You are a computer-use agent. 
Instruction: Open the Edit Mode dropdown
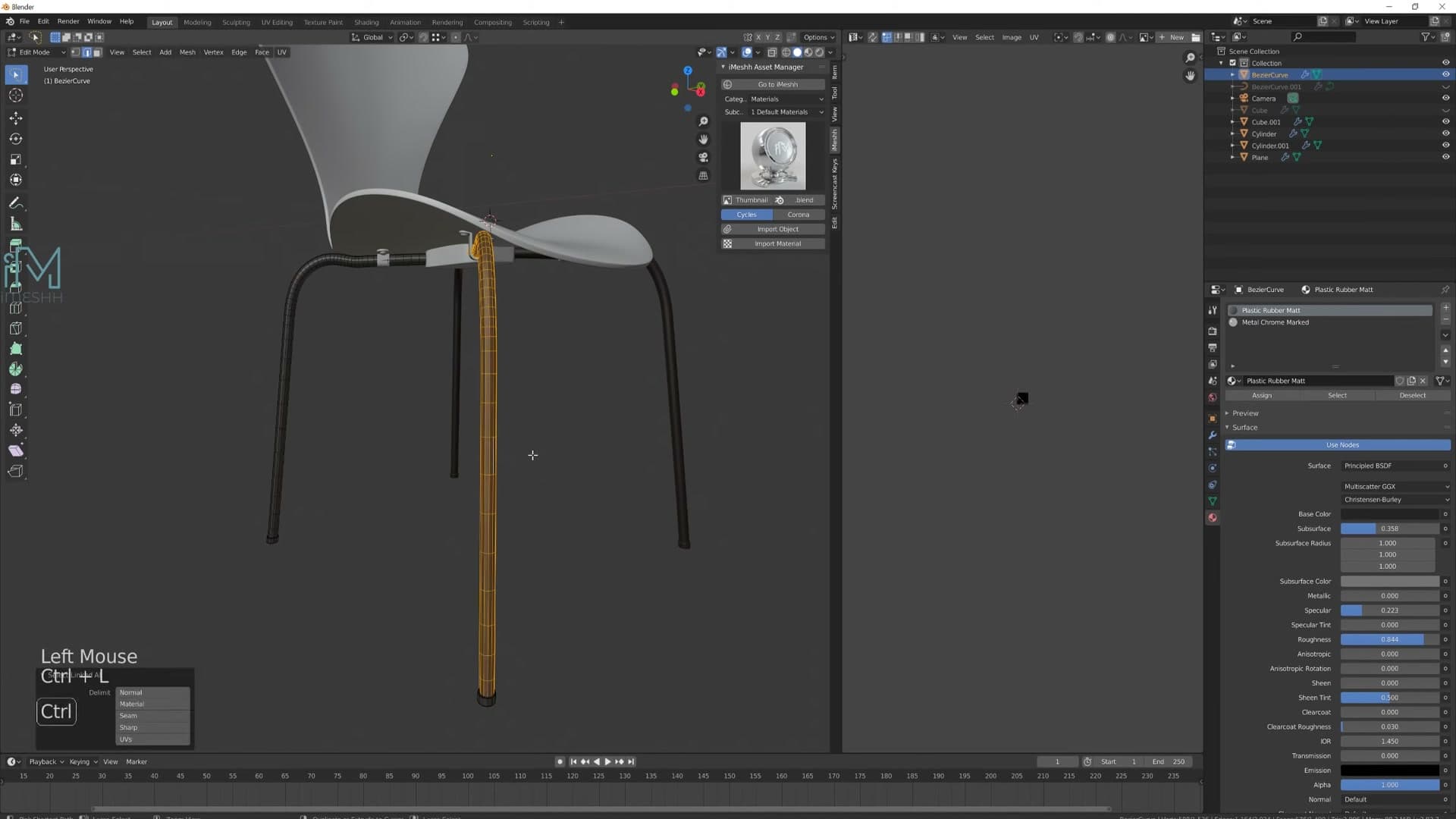coord(36,52)
